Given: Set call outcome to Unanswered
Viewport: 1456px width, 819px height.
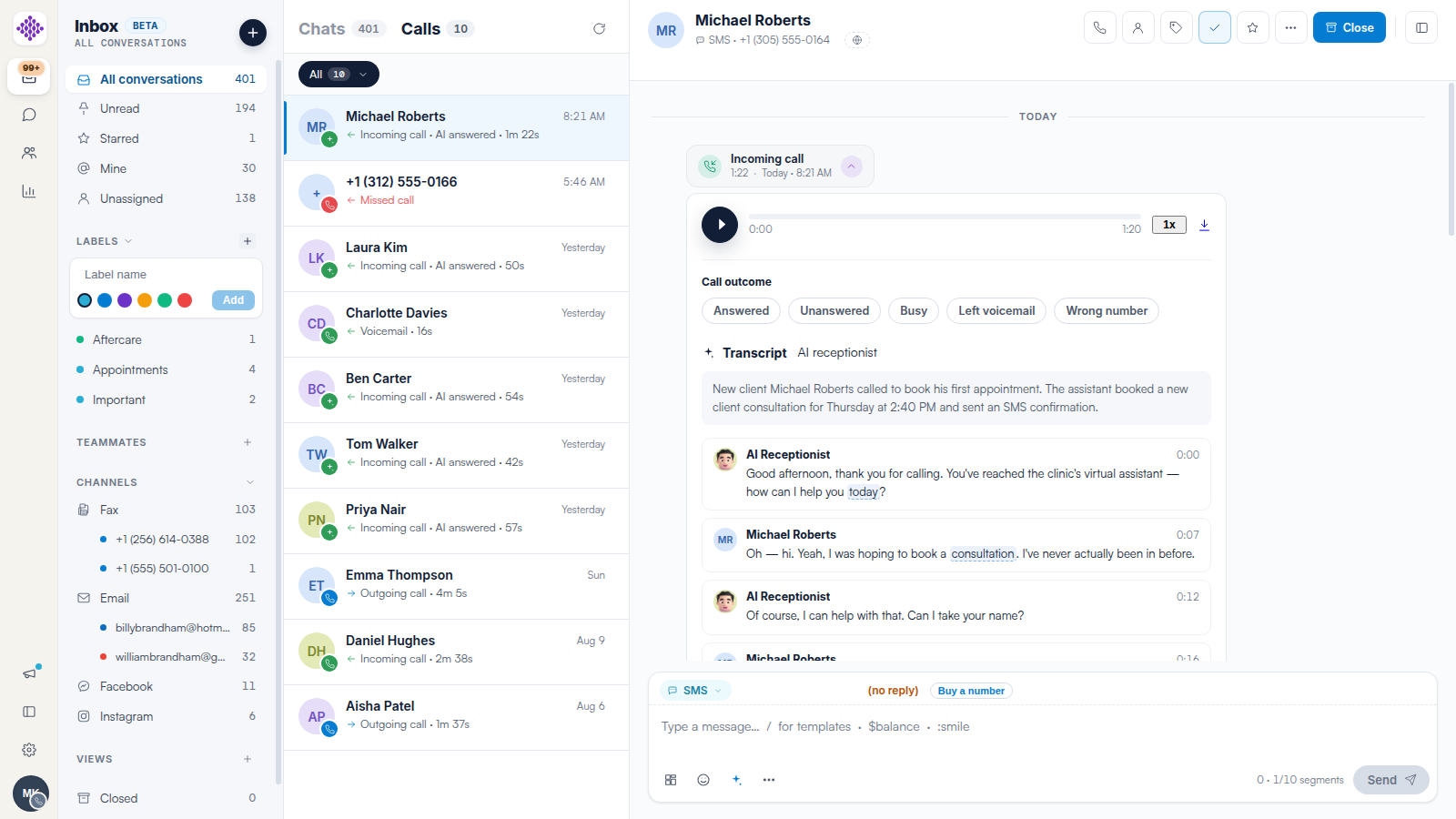Looking at the screenshot, I should click(834, 311).
